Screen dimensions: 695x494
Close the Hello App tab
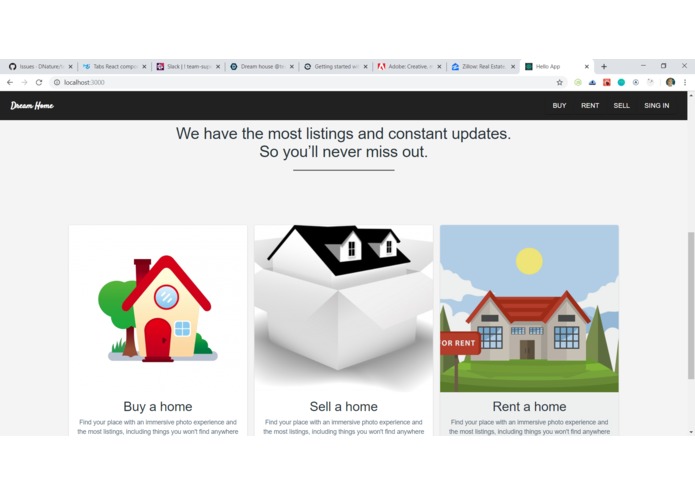(586, 66)
